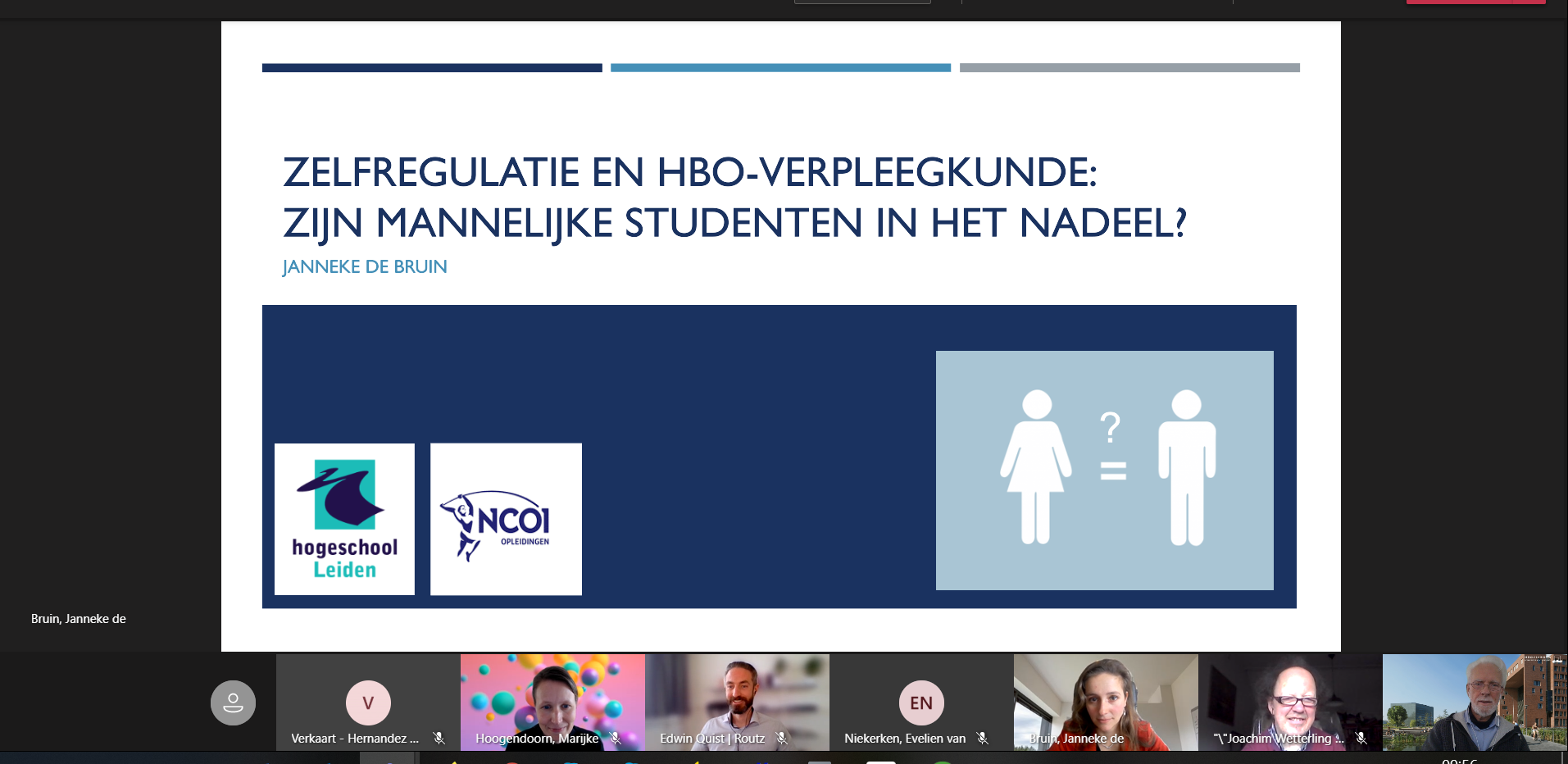The height and width of the screenshot is (764, 1568).
Task: Open Edwin Quist's video tile
Action: tap(737, 703)
